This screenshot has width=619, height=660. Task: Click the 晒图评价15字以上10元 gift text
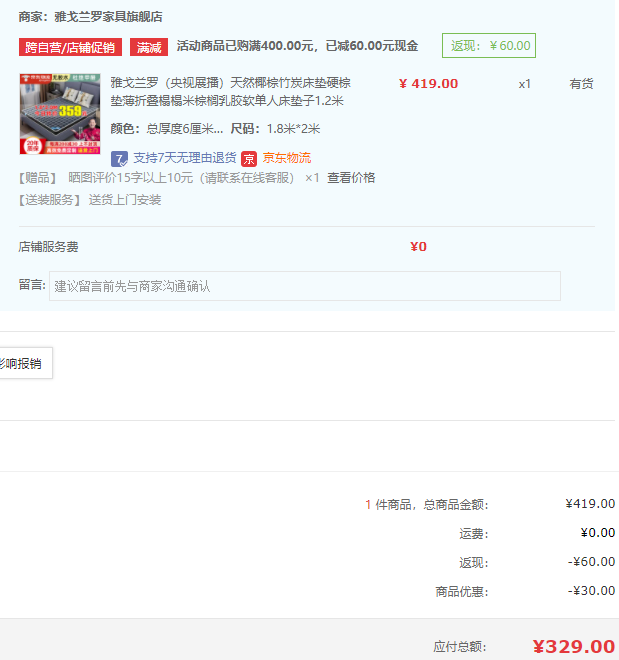coord(181,178)
